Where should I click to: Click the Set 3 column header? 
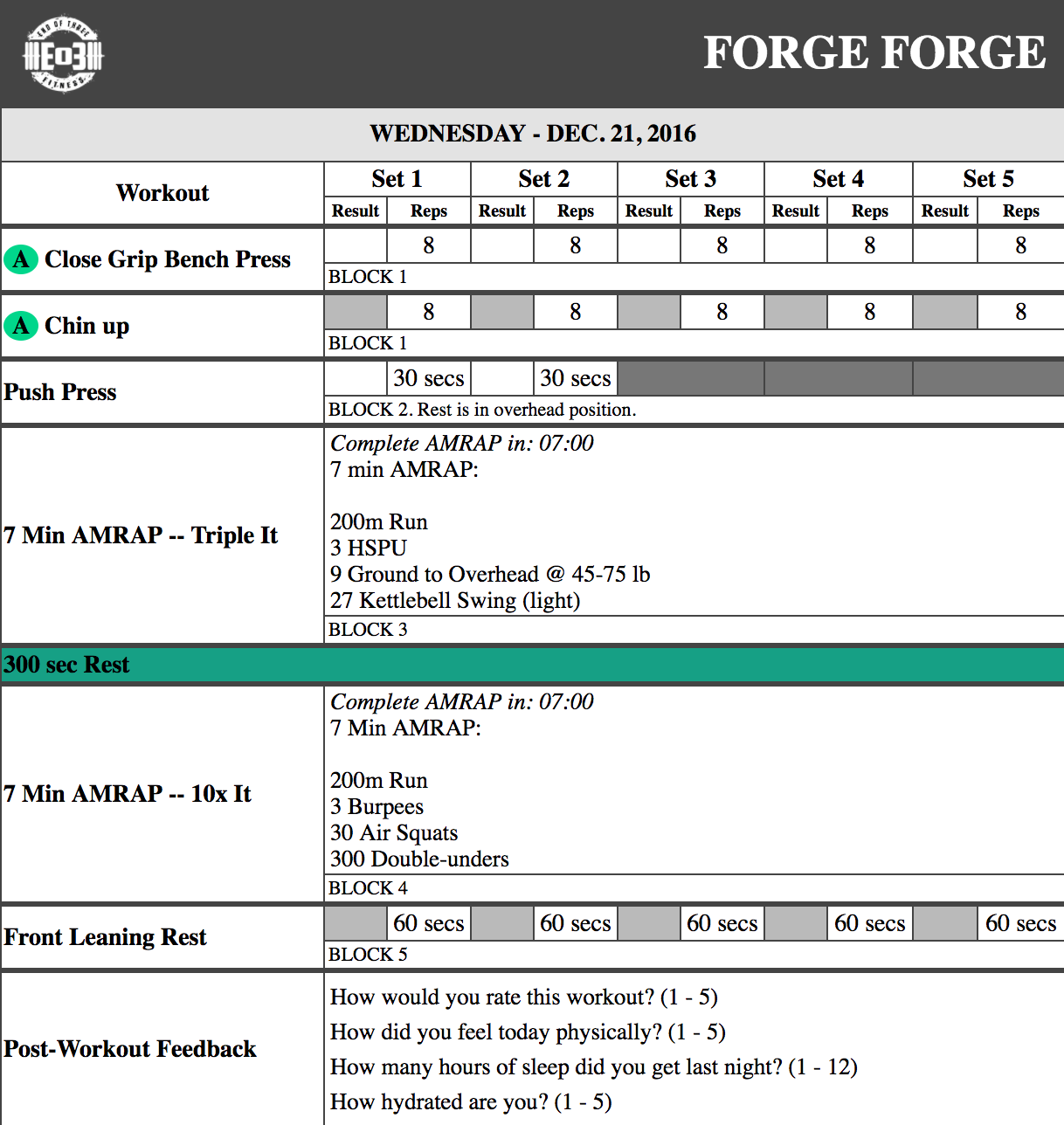click(x=690, y=179)
